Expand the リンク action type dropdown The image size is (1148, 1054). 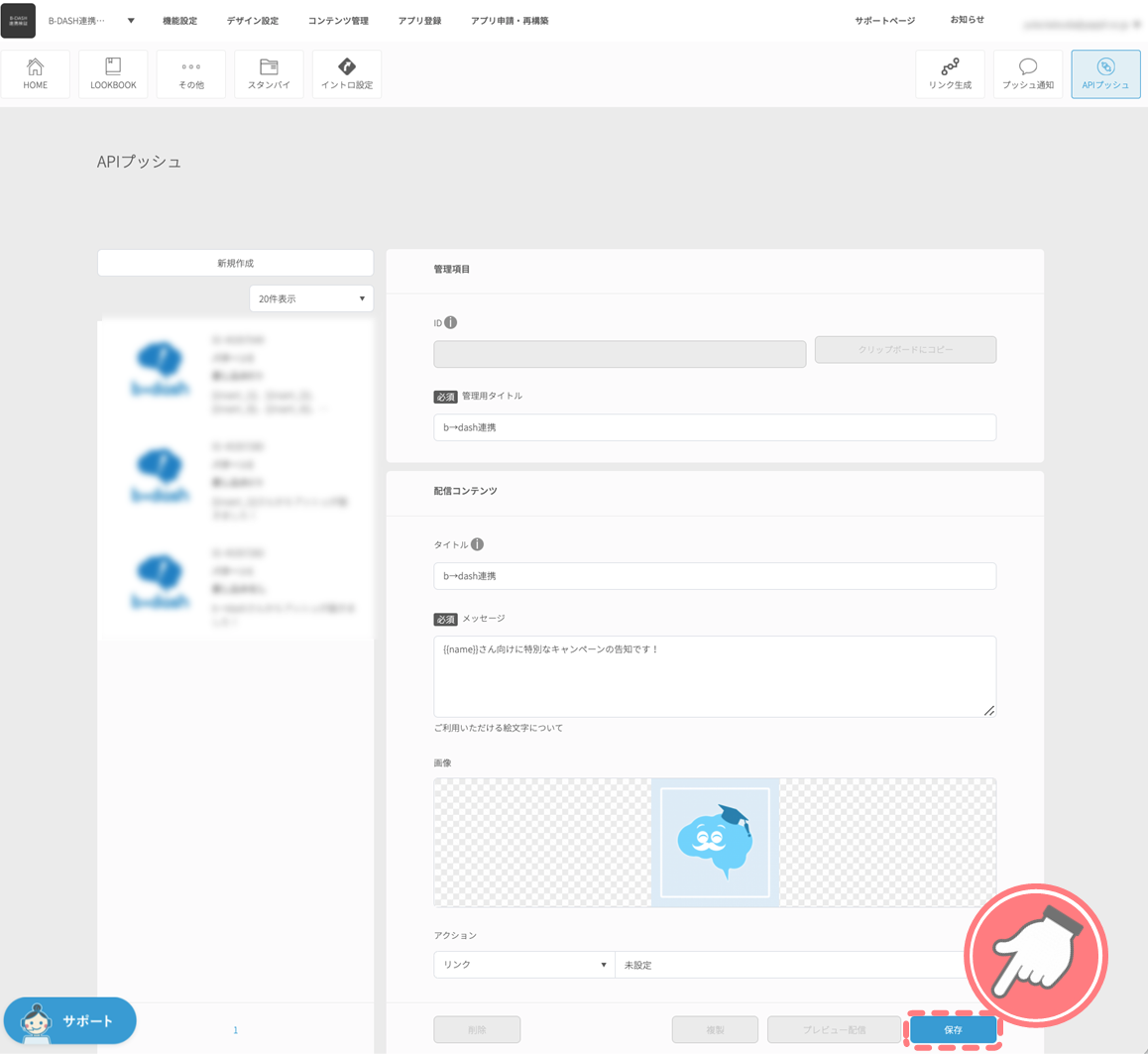523,965
